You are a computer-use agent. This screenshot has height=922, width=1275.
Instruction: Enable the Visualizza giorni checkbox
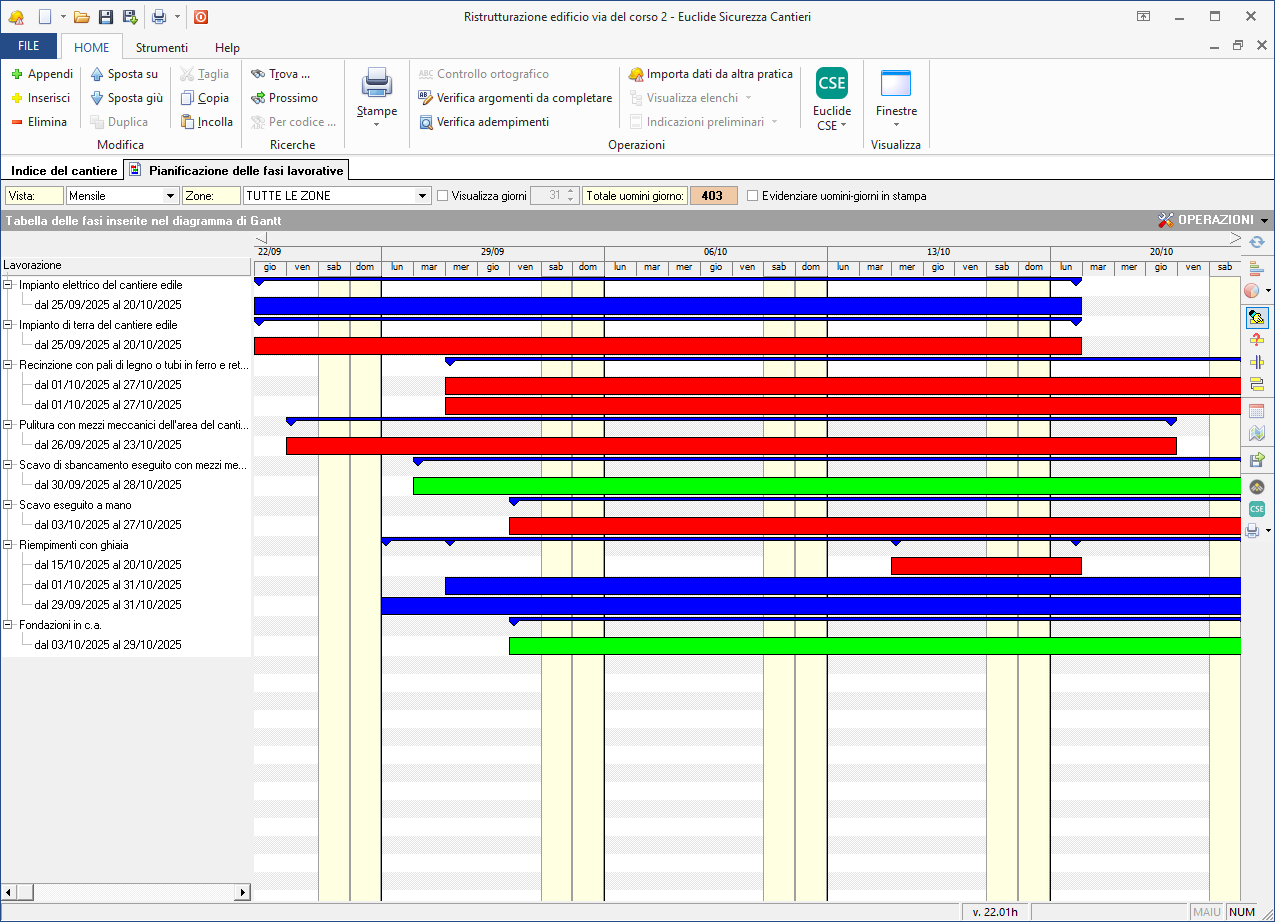[x=443, y=196]
